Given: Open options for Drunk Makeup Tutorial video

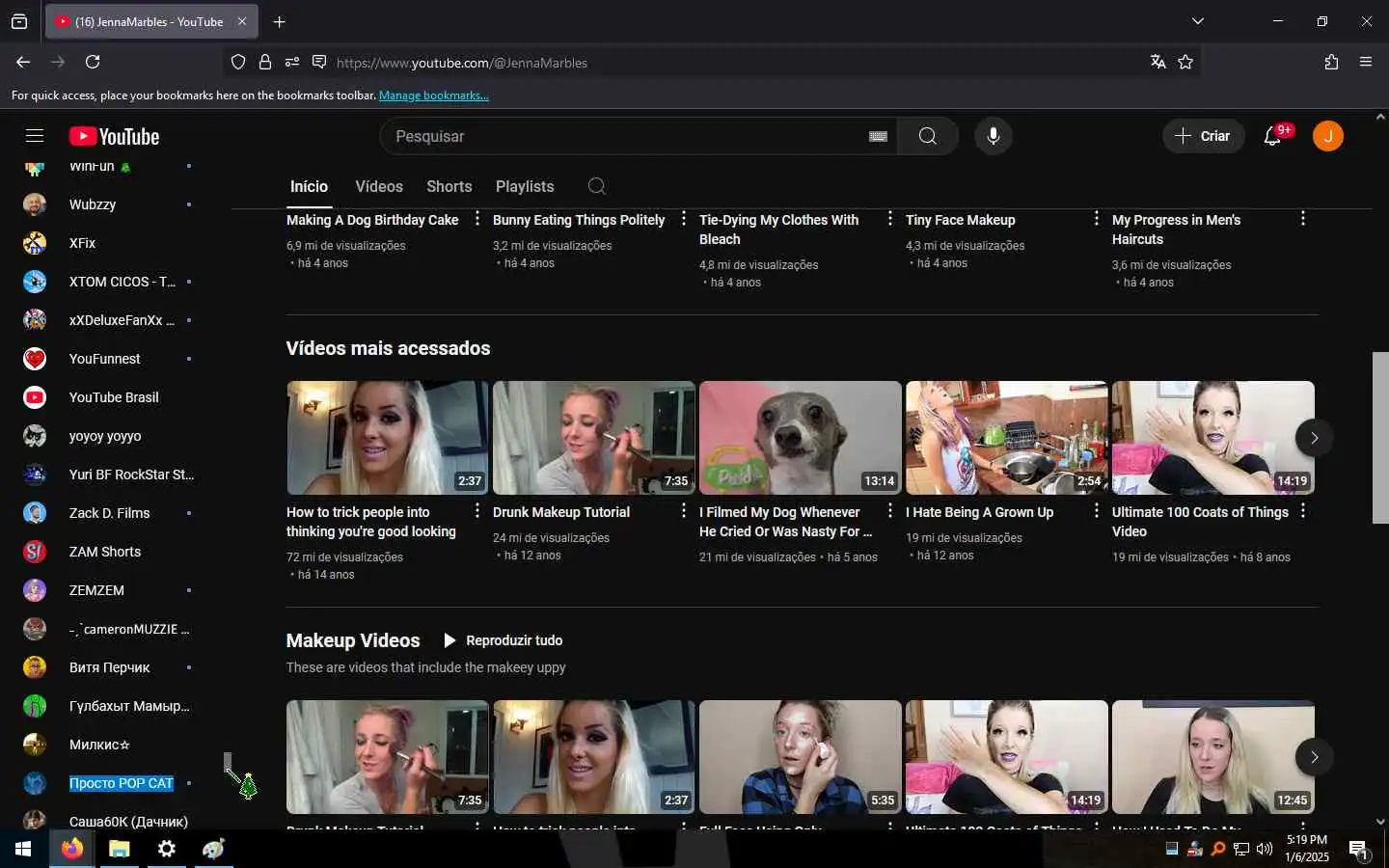Looking at the screenshot, I should coord(684,511).
